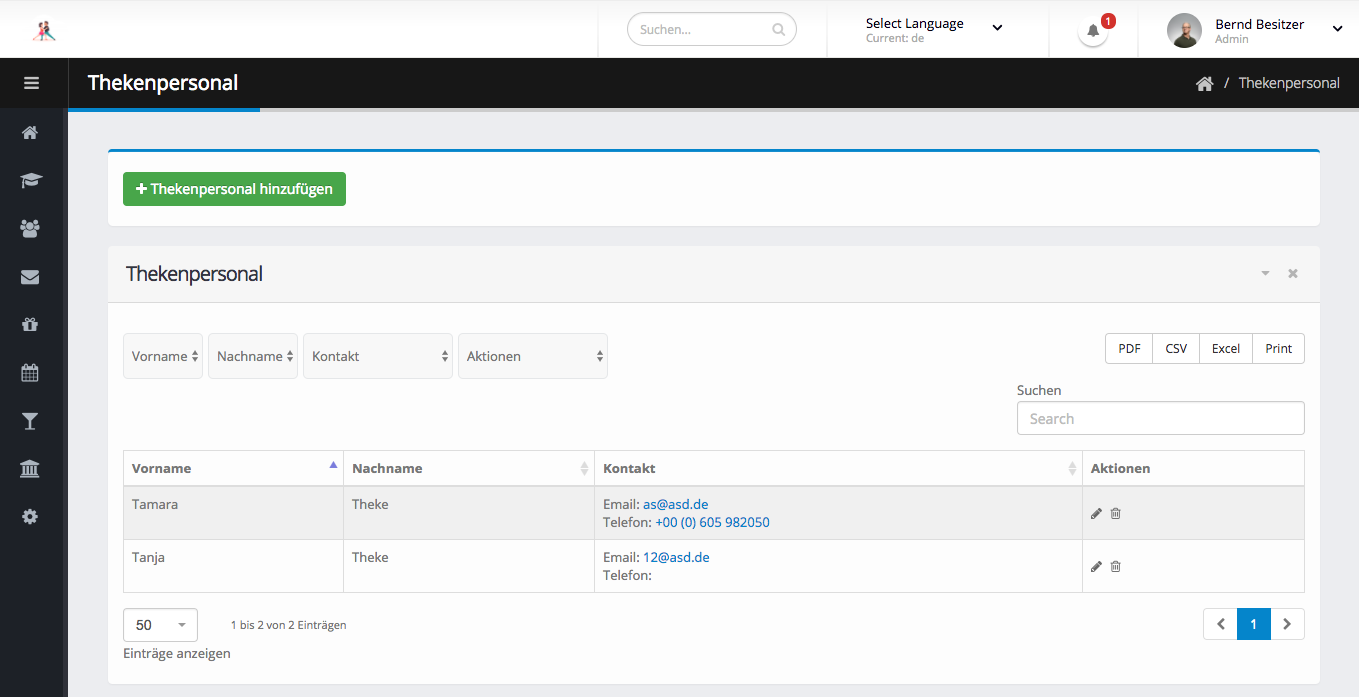Open the settings gear sidebar icon
Viewport: 1359px width, 697px height.
pos(30,517)
